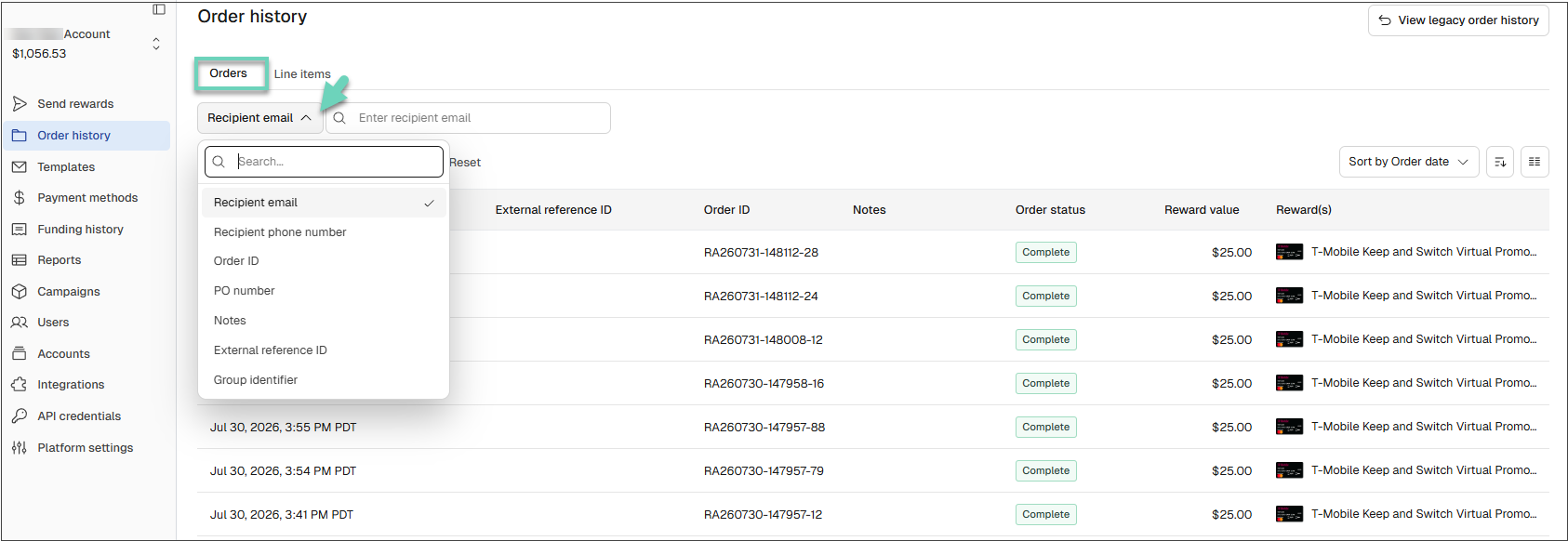Expand the account switcher chevrons
The width and height of the screenshot is (1568, 541).
tap(156, 44)
